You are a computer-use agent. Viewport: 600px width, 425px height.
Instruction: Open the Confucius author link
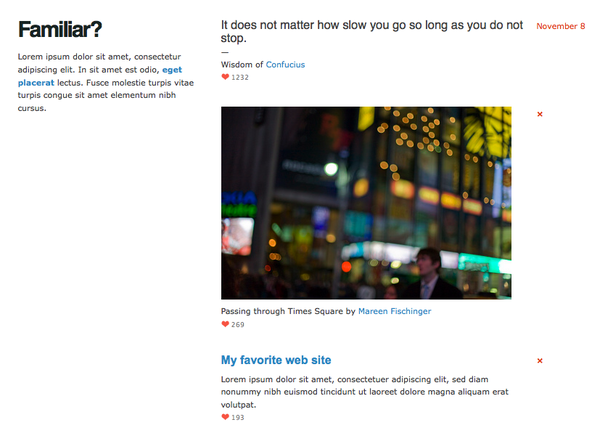(285, 65)
